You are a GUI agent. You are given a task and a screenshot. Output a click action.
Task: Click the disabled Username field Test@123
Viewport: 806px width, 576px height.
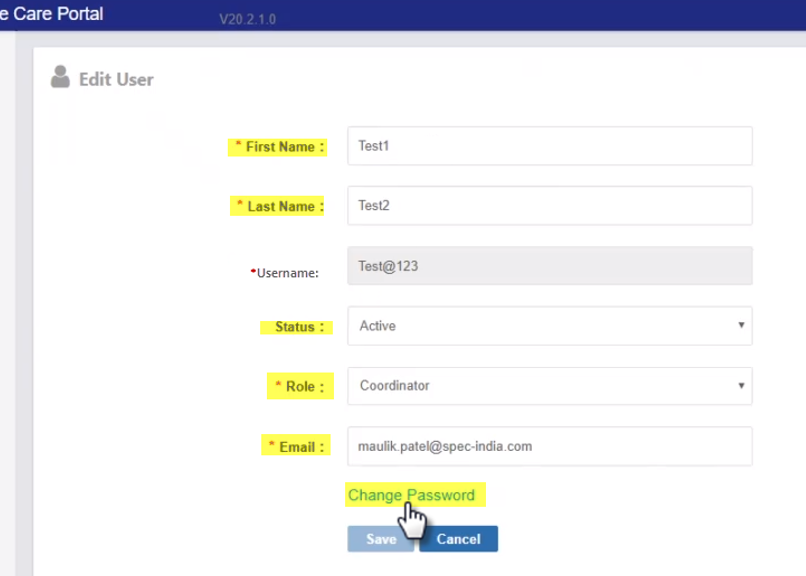point(549,266)
